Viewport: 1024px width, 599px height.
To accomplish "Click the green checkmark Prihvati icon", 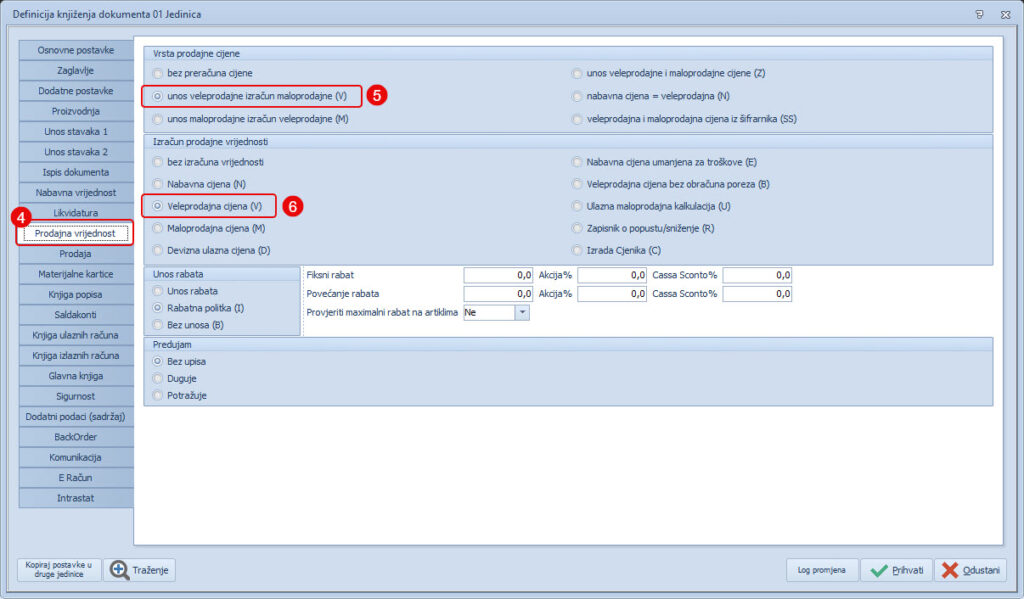I will point(879,570).
